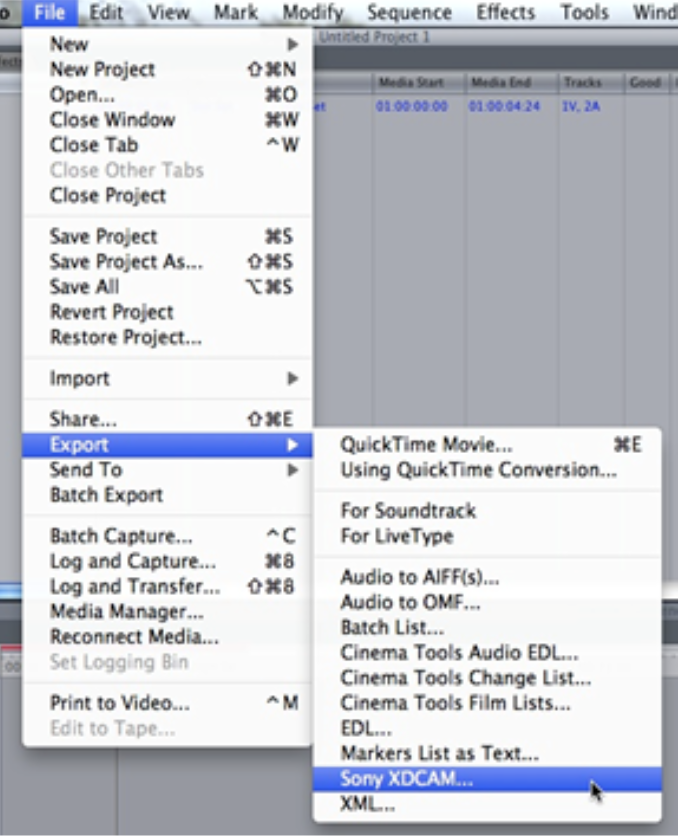This screenshot has height=836, width=678.
Task: Open the Sequence menu
Action: (409, 13)
